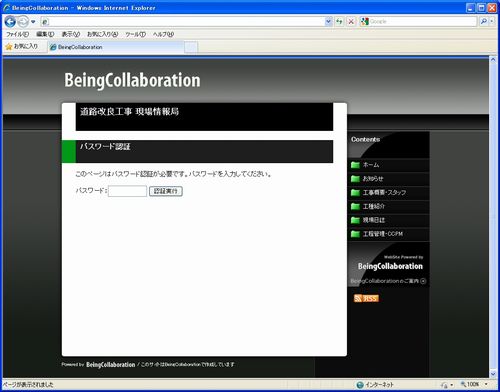Open ホーム in the Contents menu
500x392 pixels.
pyautogui.click(x=371, y=165)
